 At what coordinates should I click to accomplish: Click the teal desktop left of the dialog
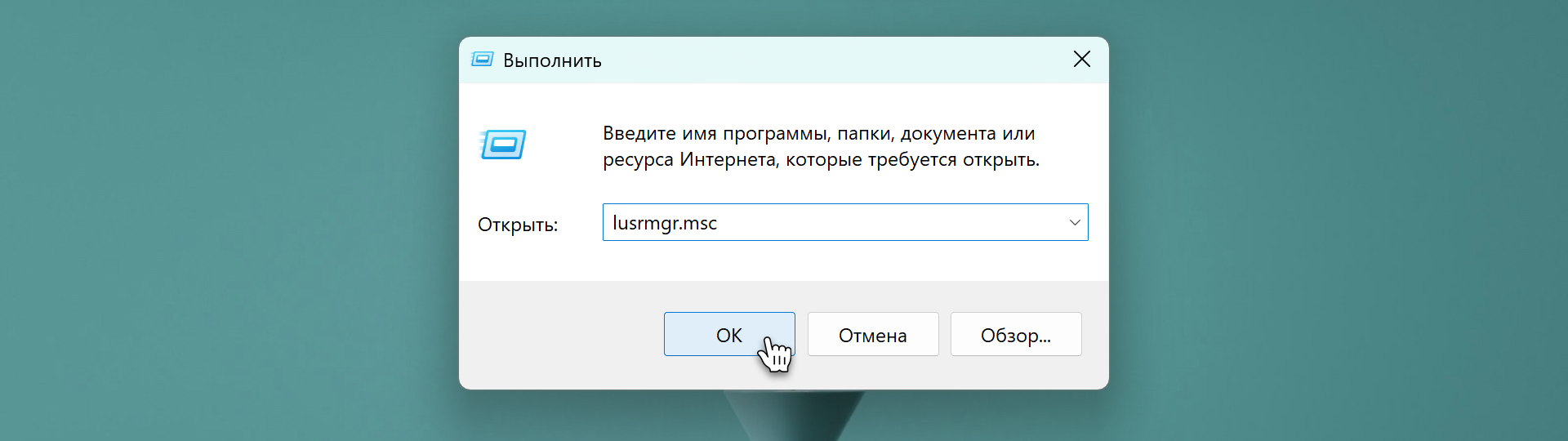click(229, 220)
